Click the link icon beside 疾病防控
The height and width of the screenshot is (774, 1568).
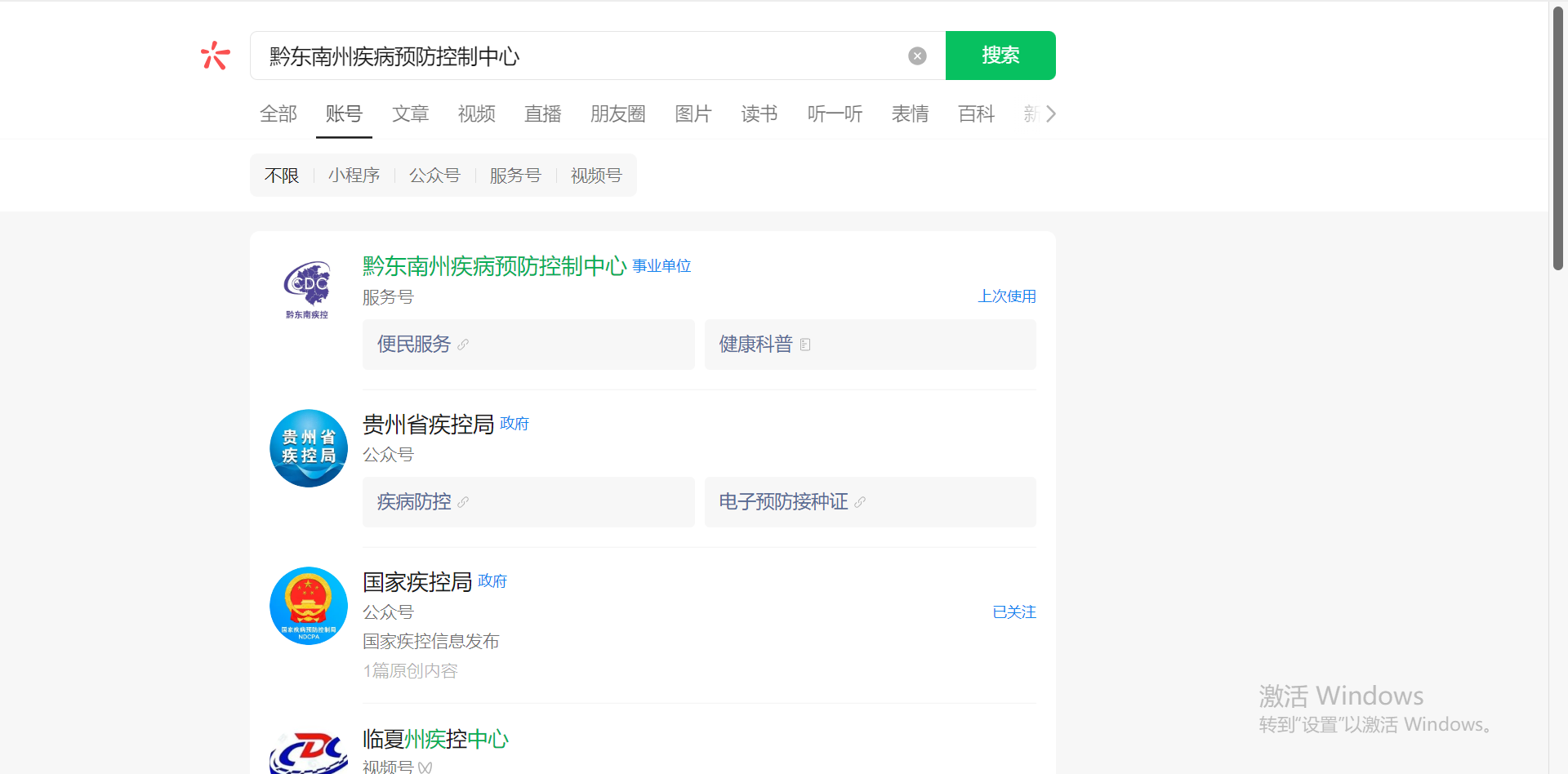tap(463, 502)
